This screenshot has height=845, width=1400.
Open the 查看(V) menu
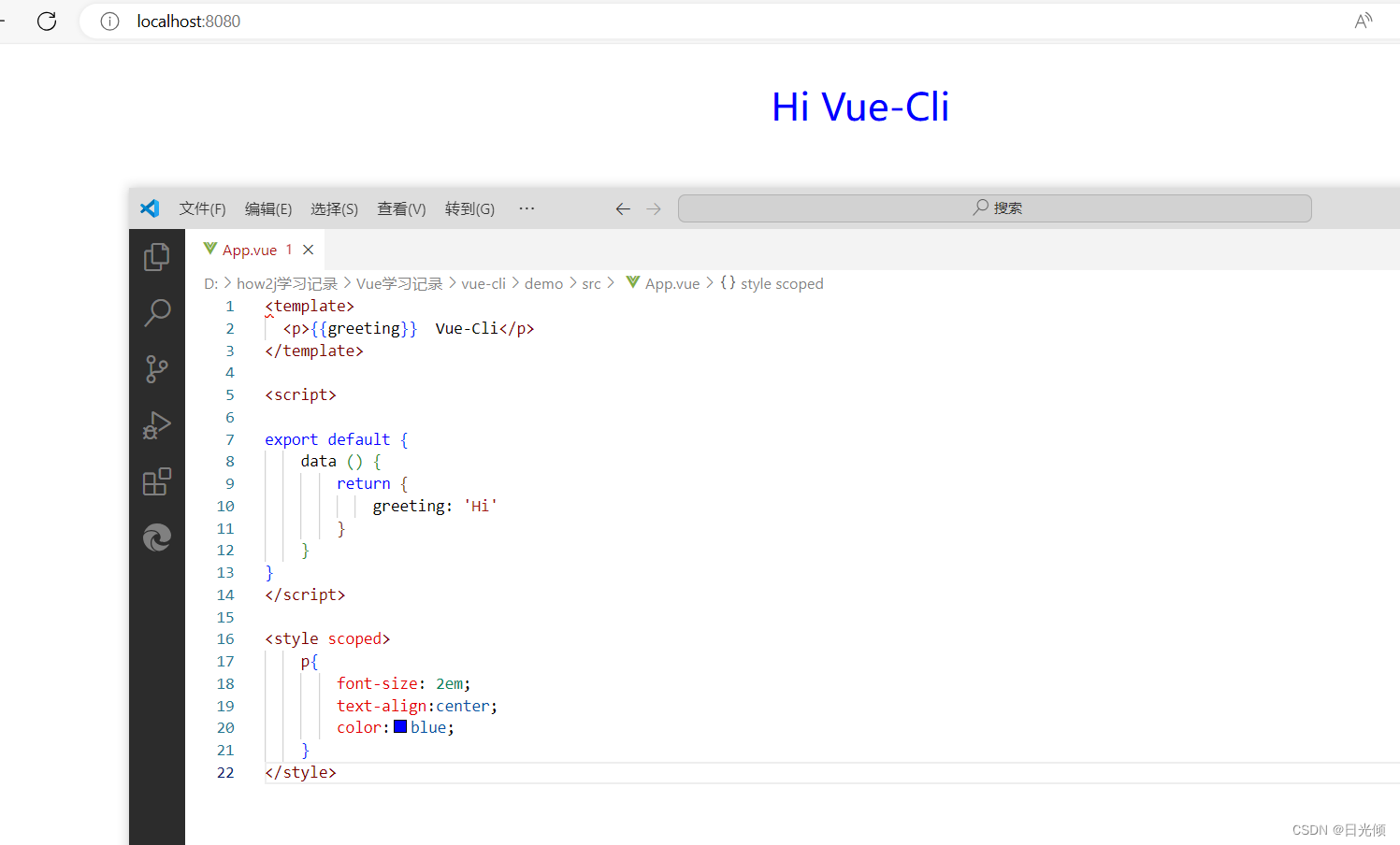click(x=401, y=208)
